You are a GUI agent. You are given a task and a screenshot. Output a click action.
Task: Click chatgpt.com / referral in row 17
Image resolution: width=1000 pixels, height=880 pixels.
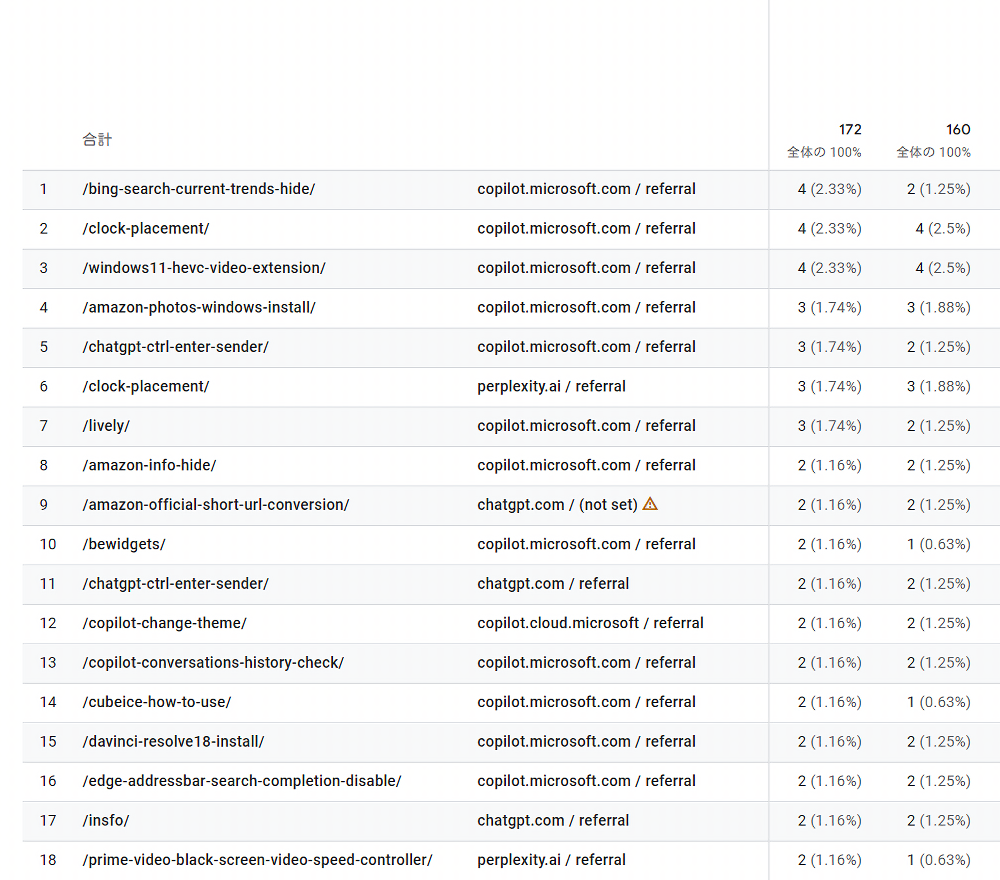click(x=553, y=821)
